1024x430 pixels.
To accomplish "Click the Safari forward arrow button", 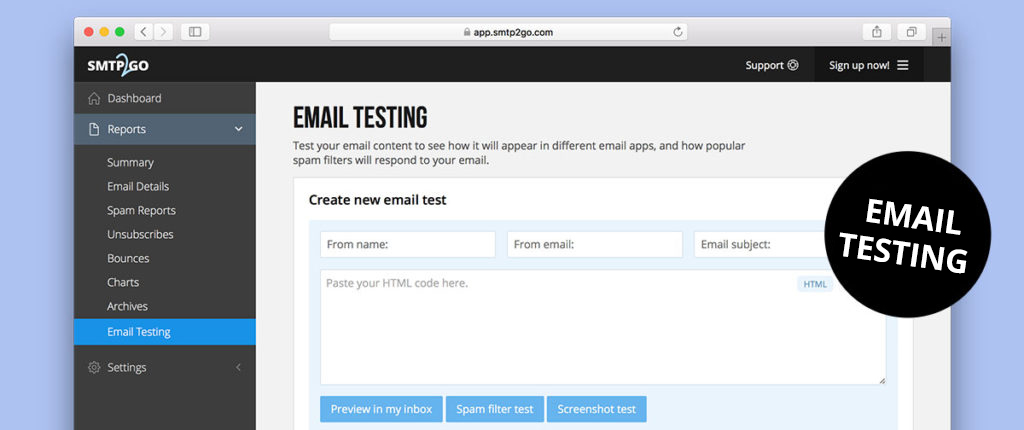I will click(163, 31).
